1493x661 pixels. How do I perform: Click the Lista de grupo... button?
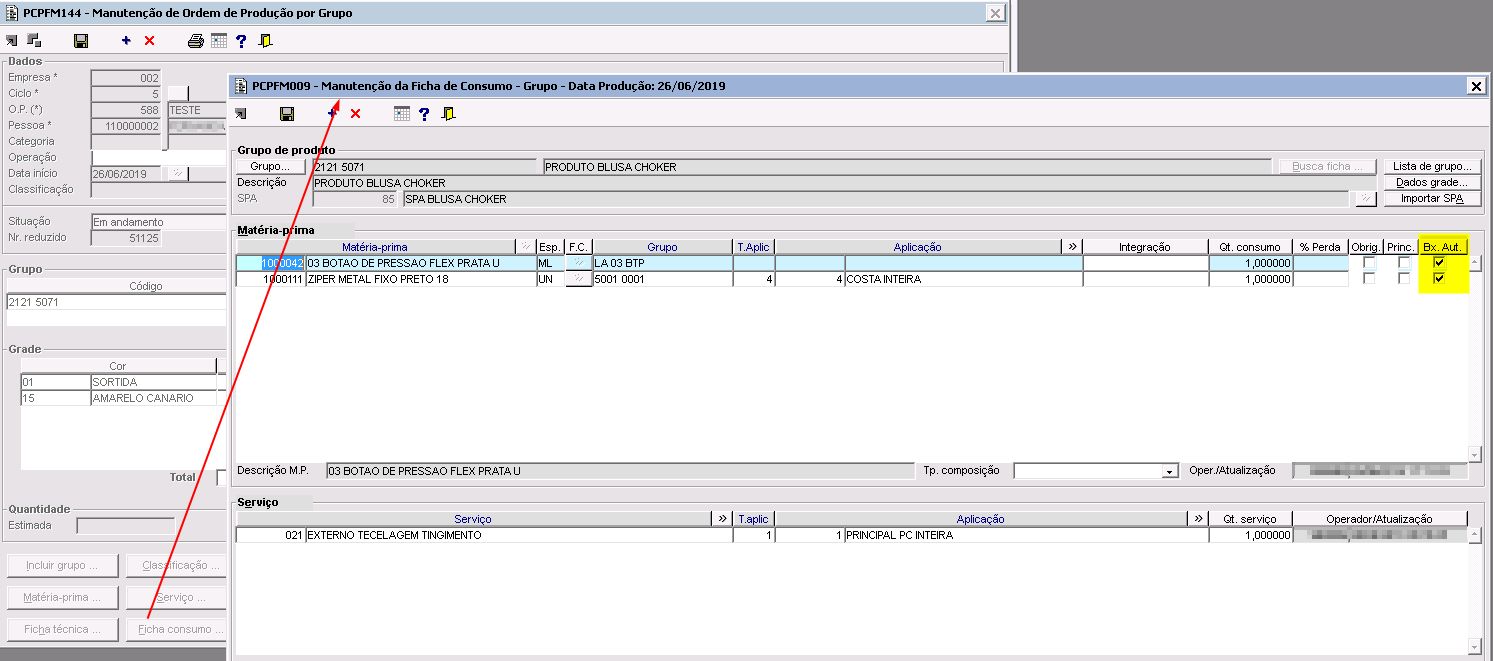1432,166
